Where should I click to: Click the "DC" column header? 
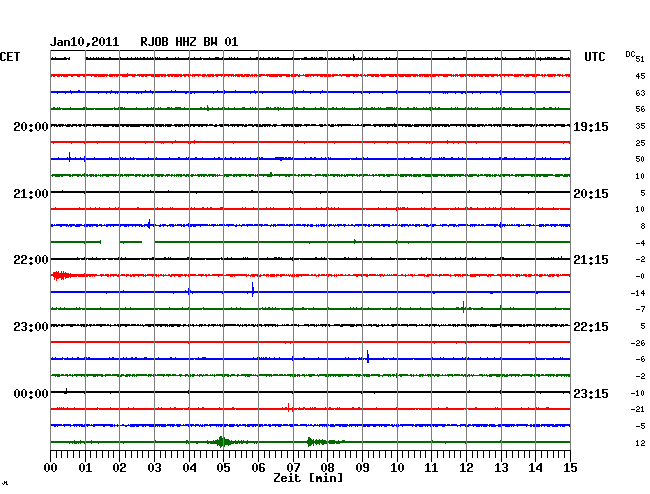click(x=630, y=54)
